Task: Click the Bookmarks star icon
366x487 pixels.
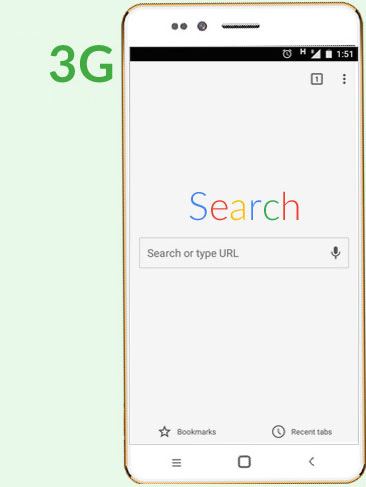Action: pos(164,432)
